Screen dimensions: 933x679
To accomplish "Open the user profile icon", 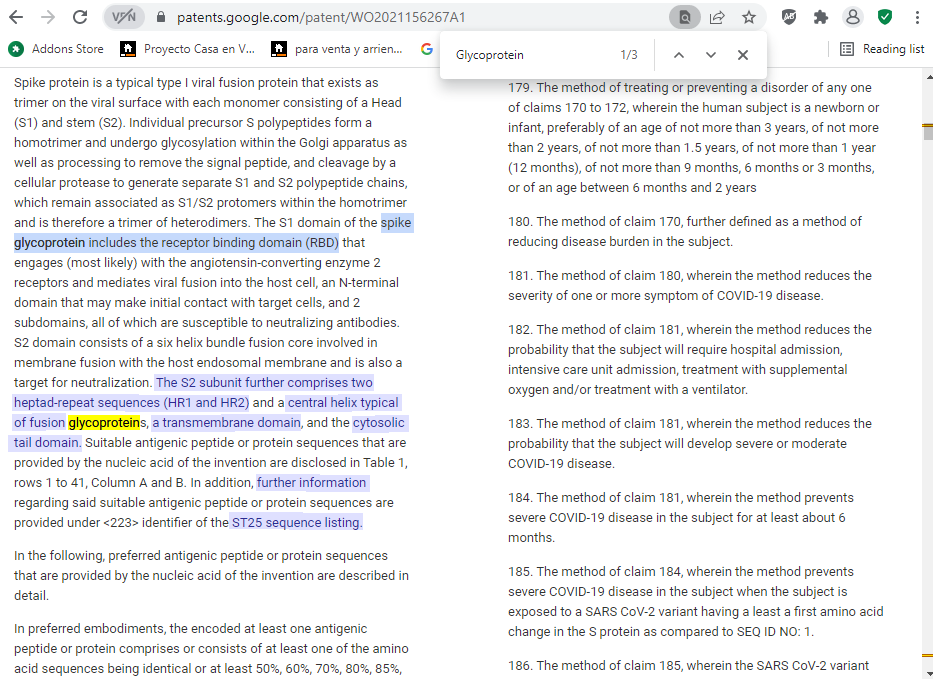I will (852, 17).
